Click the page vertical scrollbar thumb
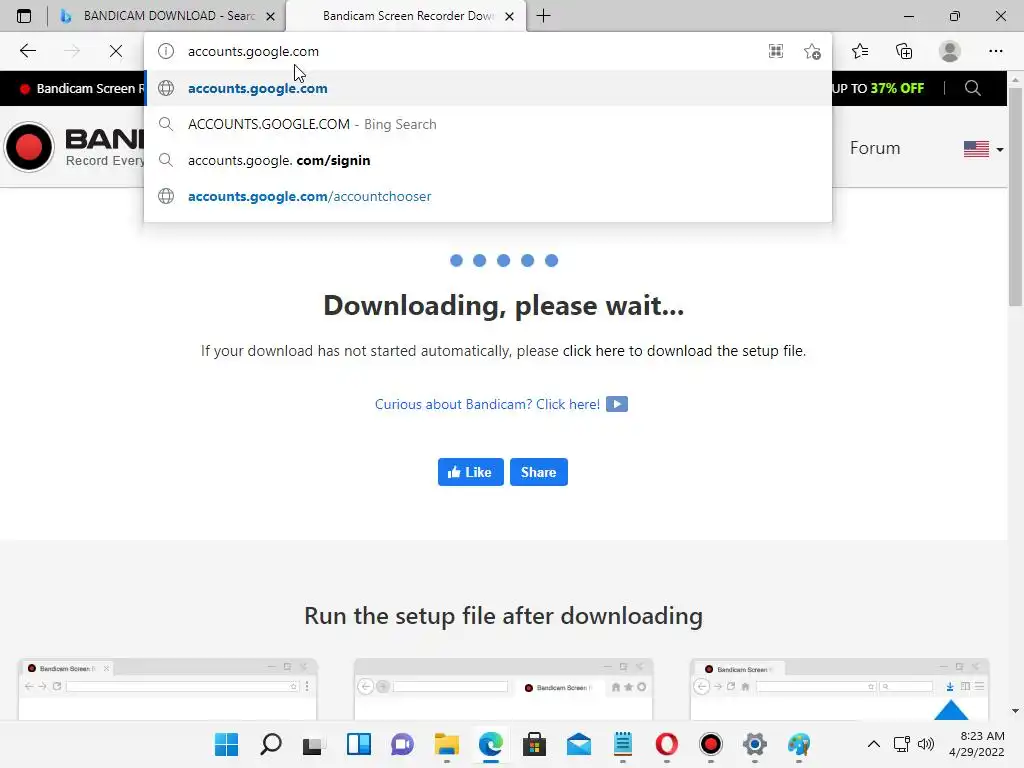 point(1015,196)
